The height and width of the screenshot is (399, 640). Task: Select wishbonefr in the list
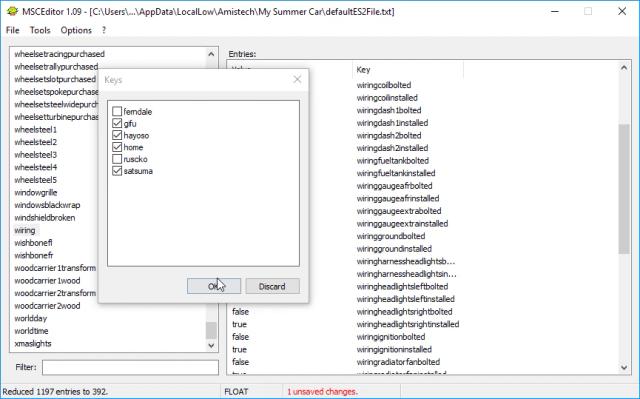click(x=34, y=256)
